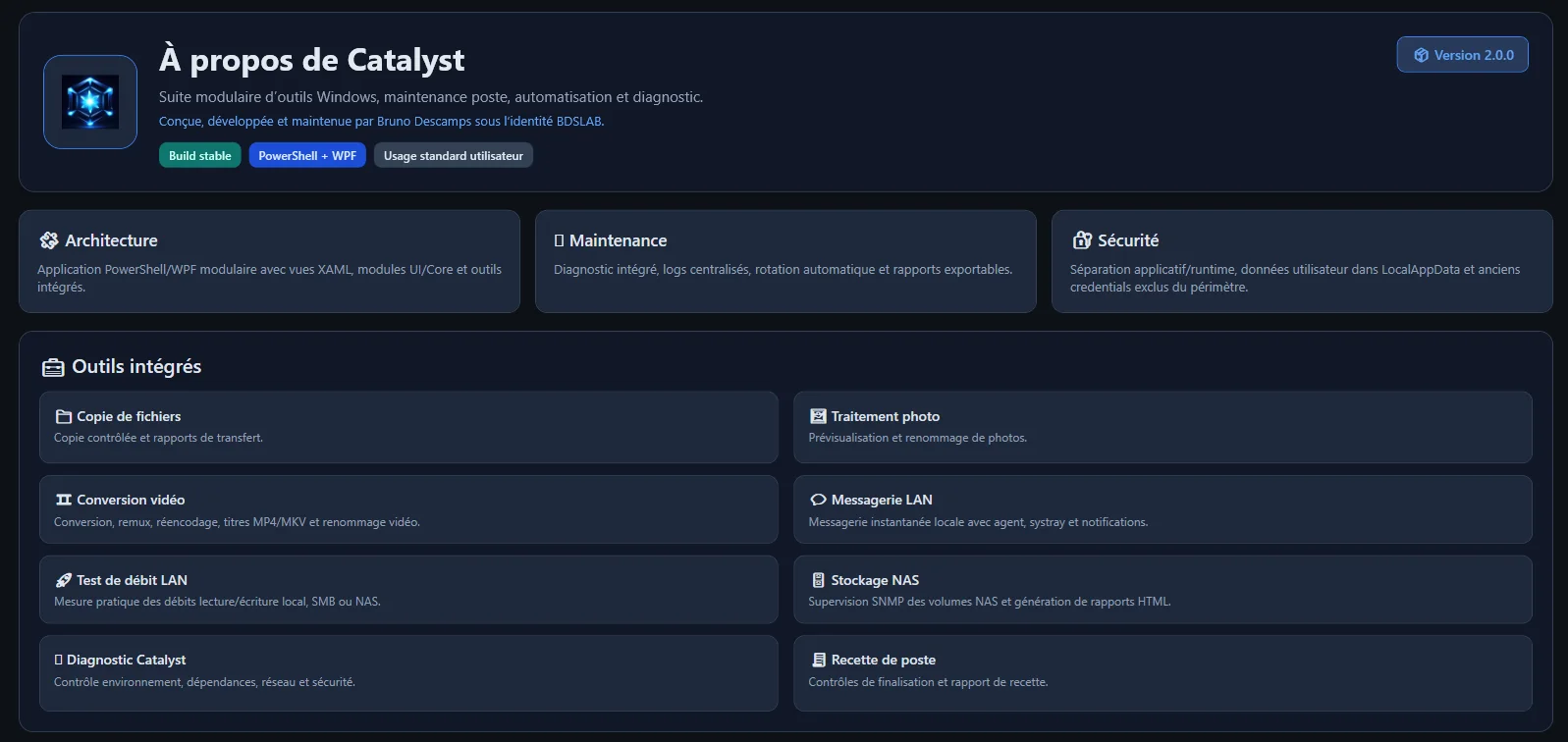Click the 'Stockage NAS' tool title
The width and height of the screenshot is (1568, 742).
875,580
